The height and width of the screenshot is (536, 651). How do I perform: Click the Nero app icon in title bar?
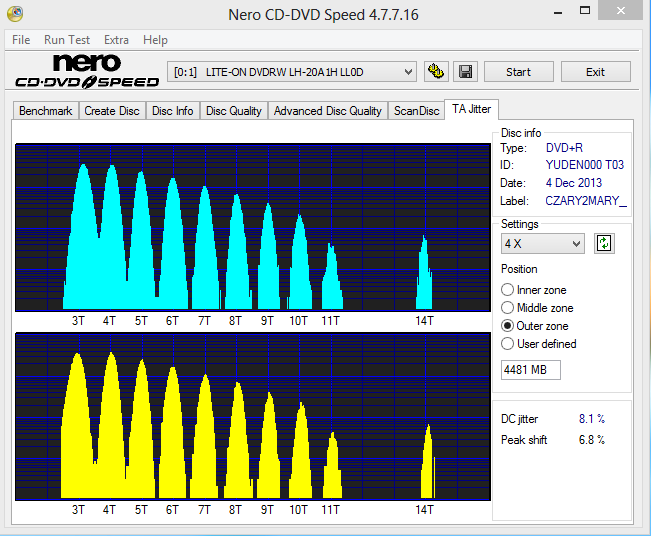pyautogui.click(x=15, y=13)
